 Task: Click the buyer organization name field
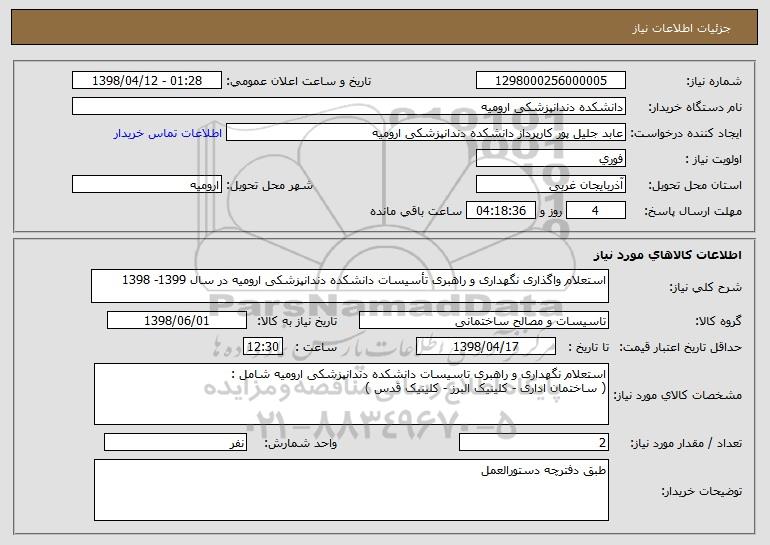[x=349, y=106]
